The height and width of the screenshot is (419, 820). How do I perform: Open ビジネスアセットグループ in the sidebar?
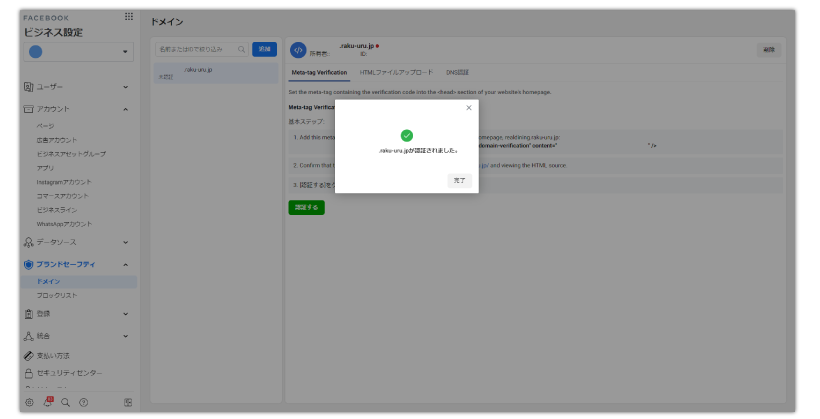71,154
